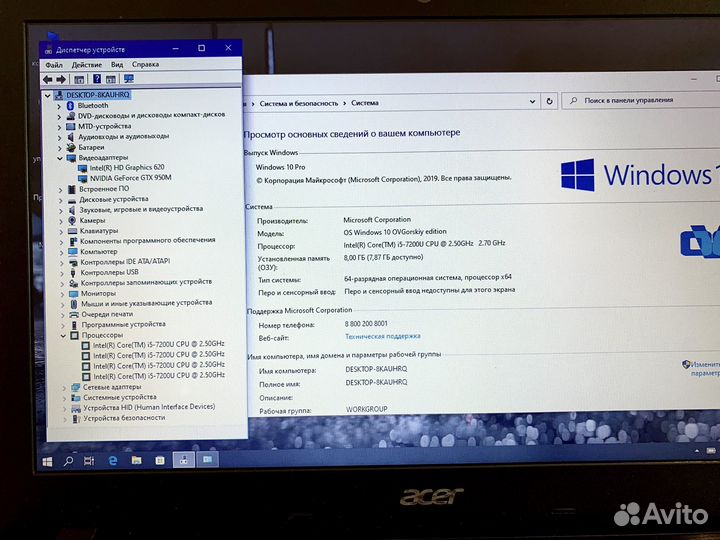Expand the MTD-устройства category
Image resolution: width=720 pixels, height=540 pixels.
tap(59, 127)
